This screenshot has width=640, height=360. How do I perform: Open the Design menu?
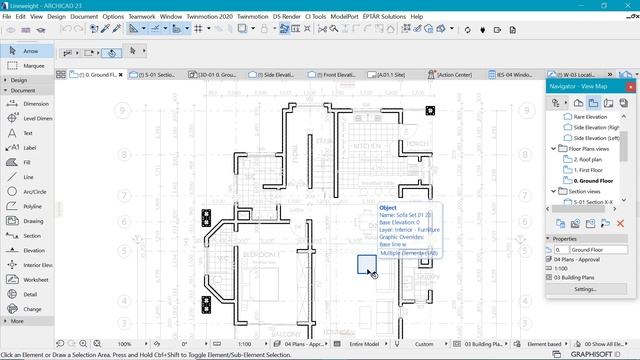[56, 16]
